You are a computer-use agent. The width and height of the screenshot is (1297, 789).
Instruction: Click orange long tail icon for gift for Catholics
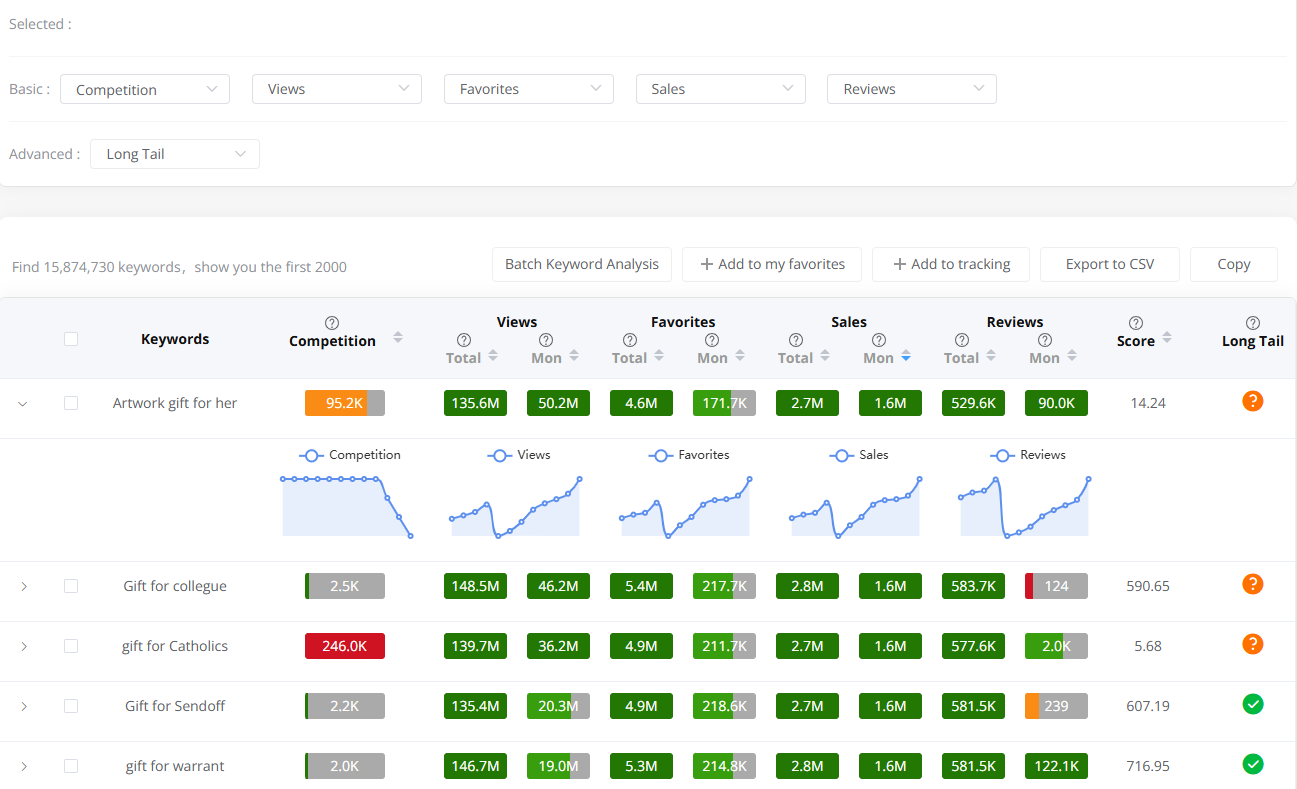point(1253,644)
